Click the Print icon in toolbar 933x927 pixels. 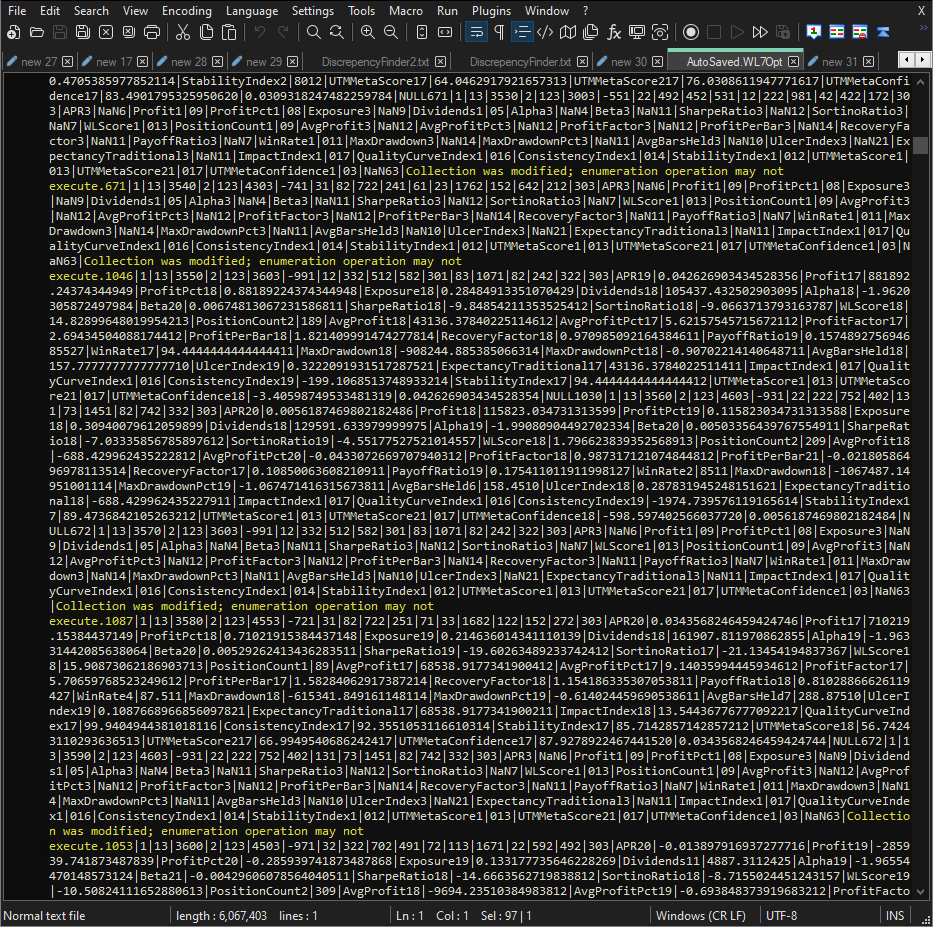pyautogui.click(x=152, y=33)
